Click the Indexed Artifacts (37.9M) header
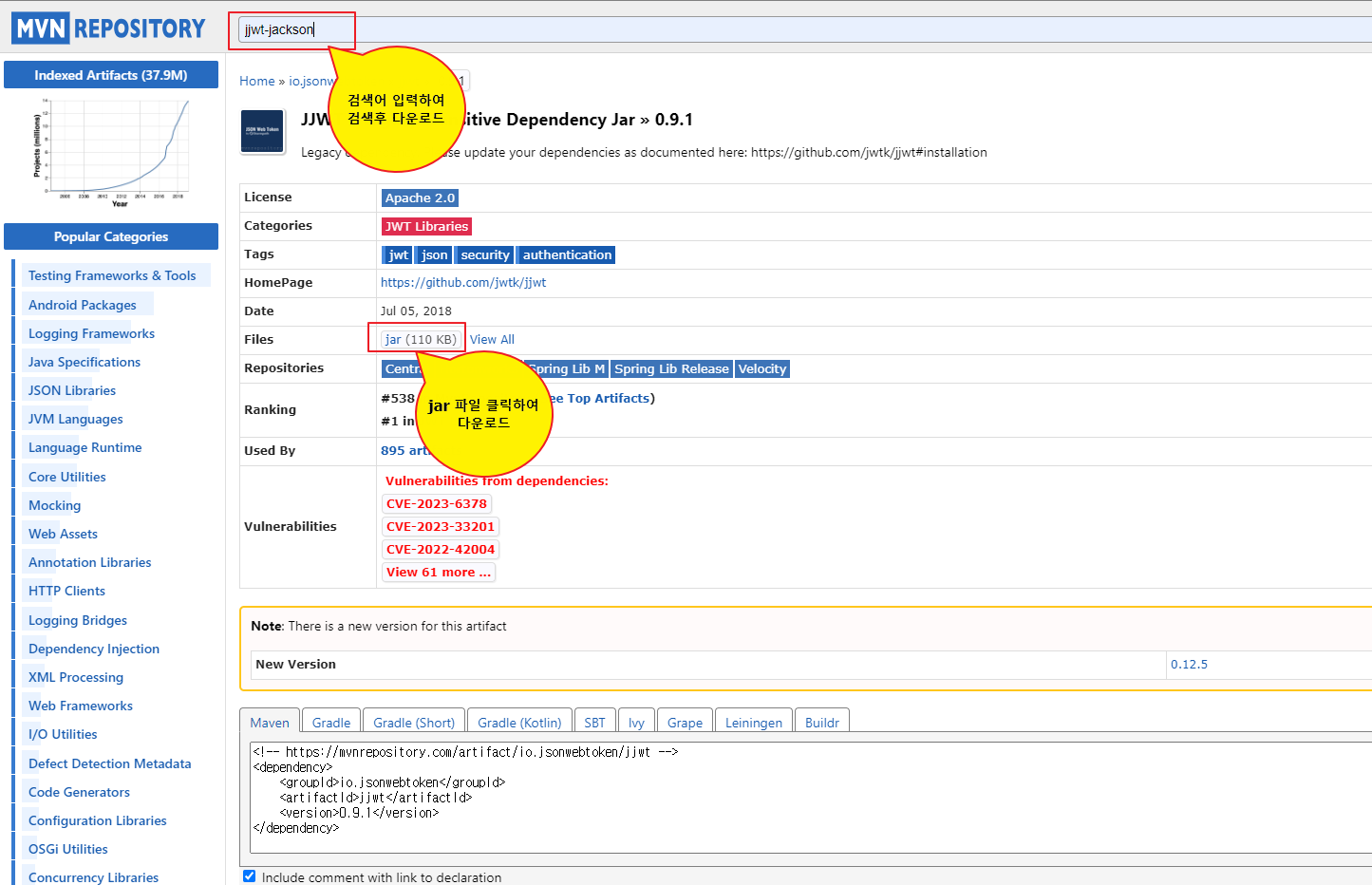Image resolution: width=1372 pixels, height=885 pixels. [x=111, y=75]
